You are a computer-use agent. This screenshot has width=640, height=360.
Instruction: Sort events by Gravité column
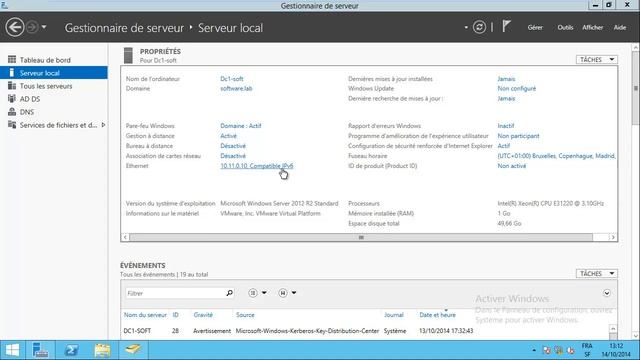tap(203, 315)
